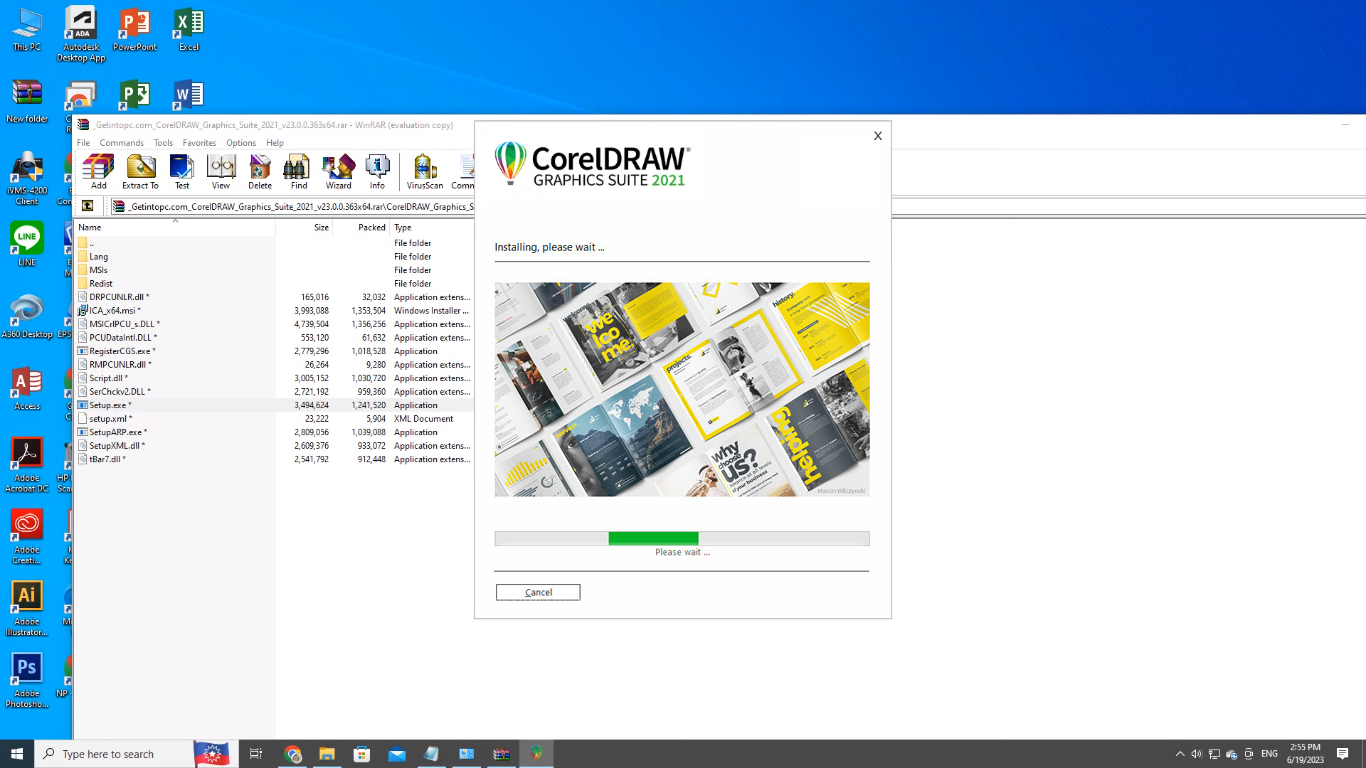Click the taskbar search box
Viewport: 1366px width, 768px height.
click(x=137, y=753)
